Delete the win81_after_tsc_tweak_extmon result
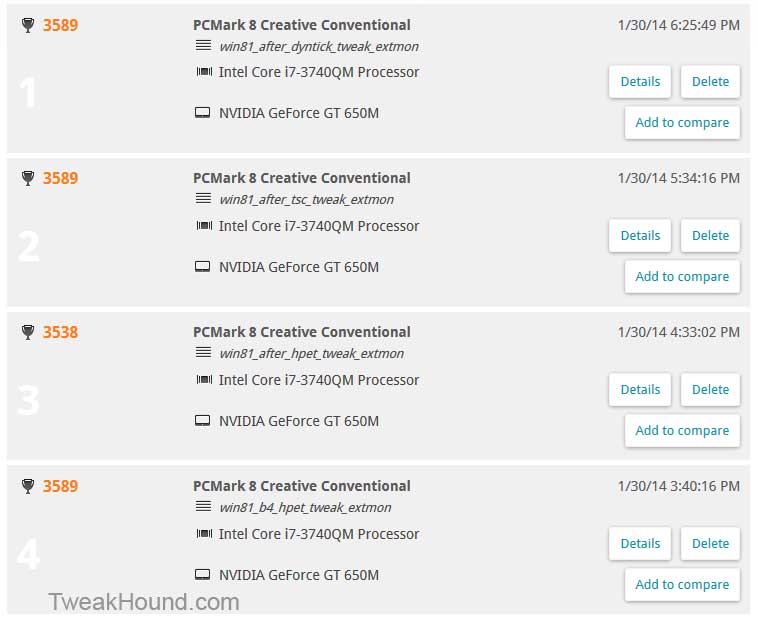Viewport: 758px width, 618px height. 710,235
